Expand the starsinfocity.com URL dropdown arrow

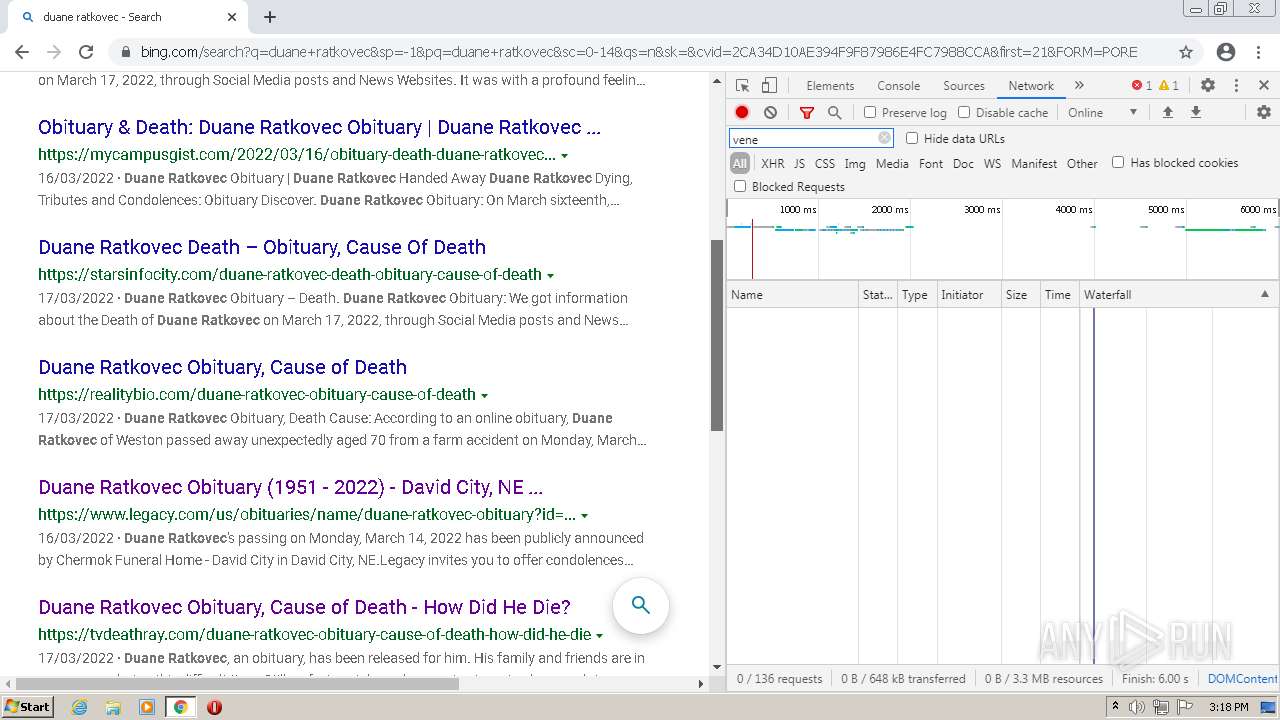(x=550, y=276)
